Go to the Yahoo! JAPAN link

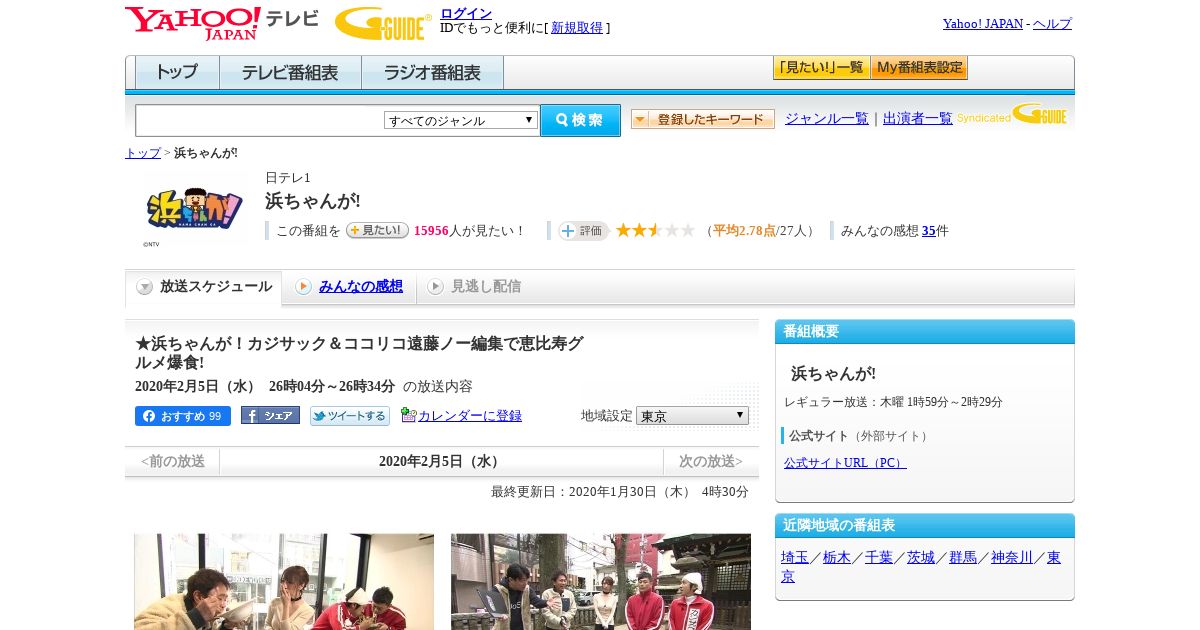point(983,23)
